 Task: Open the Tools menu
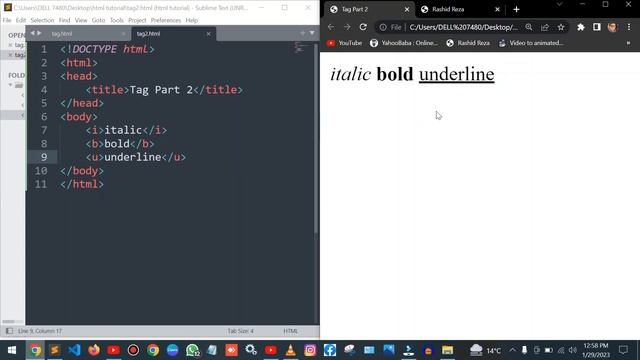point(117,20)
